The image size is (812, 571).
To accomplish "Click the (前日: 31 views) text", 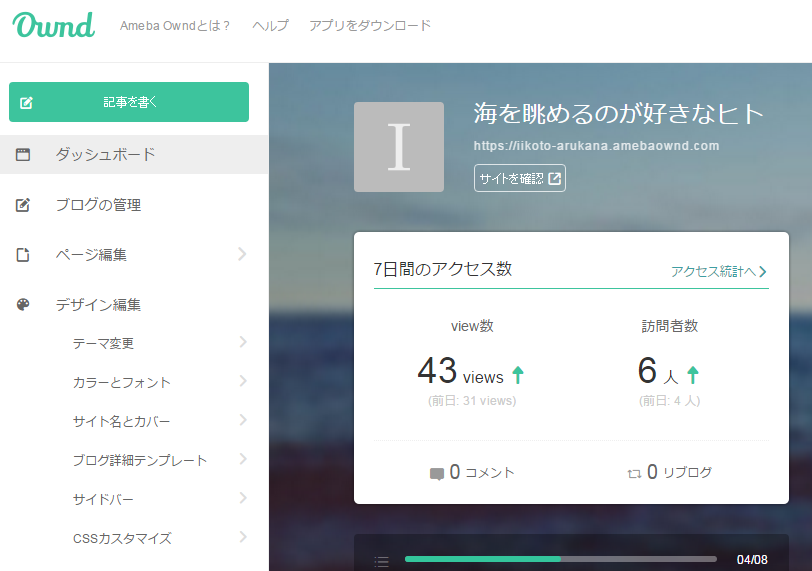I will coord(472,401).
